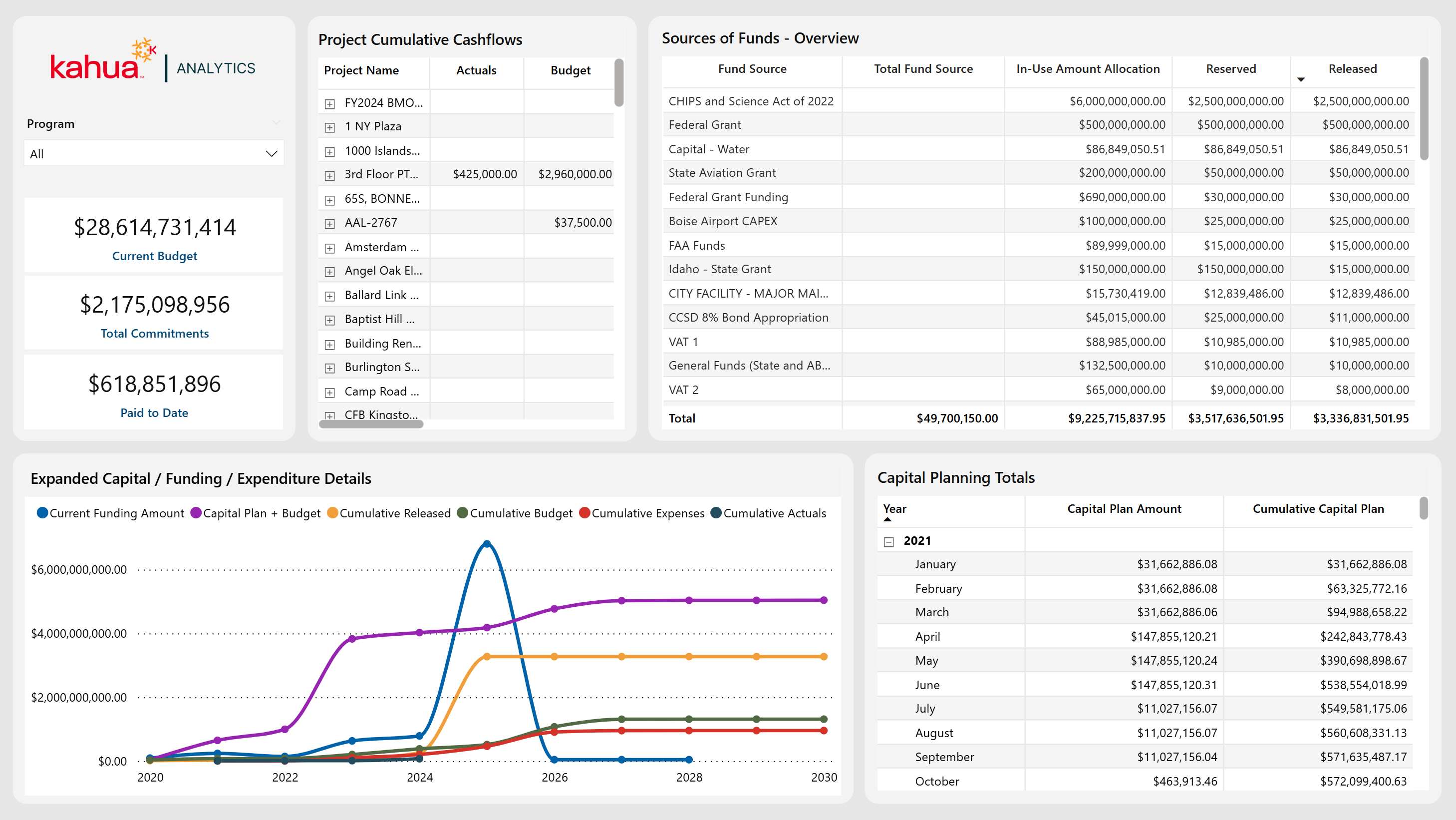Image resolution: width=1456 pixels, height=820 pixels.
Task: Toggle the Current Funding Amount legend item
Action: pyautogui.click(x=116, y=513)
